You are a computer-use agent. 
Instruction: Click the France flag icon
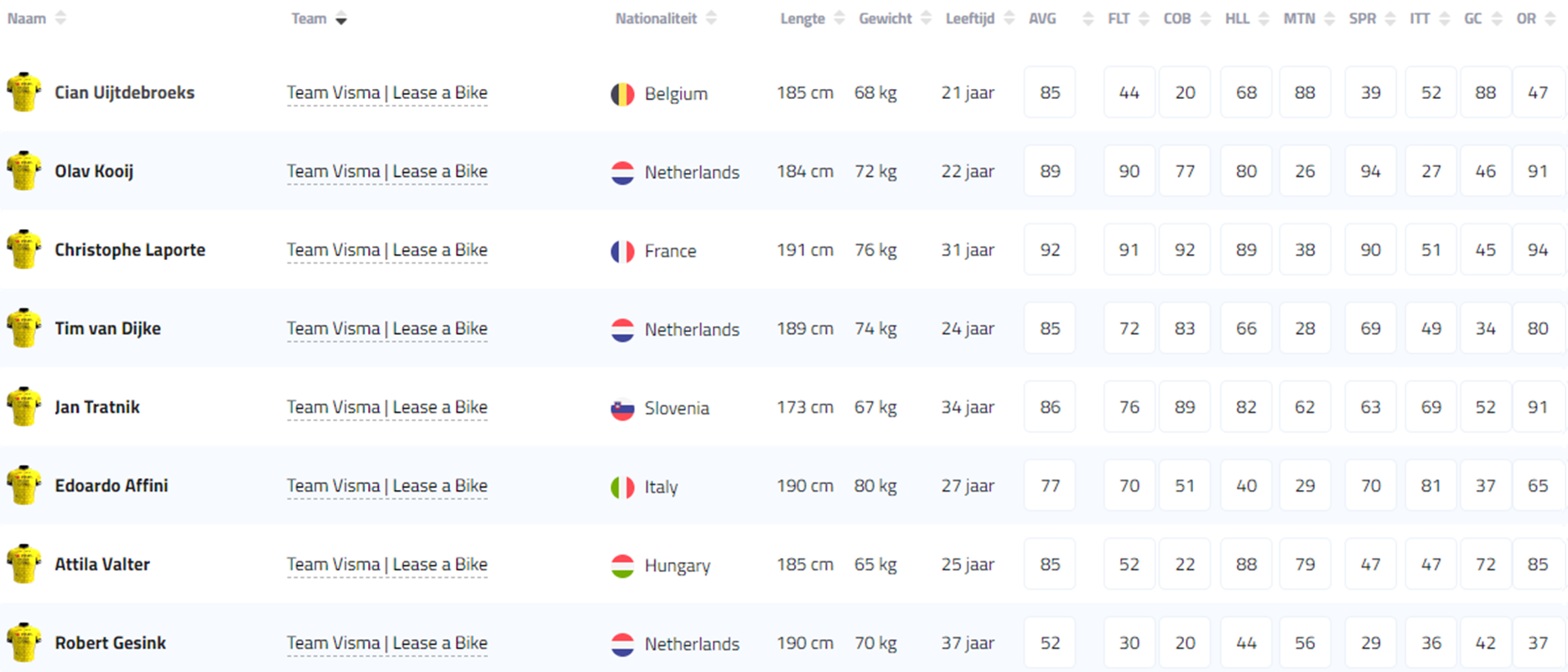point(622,251)
